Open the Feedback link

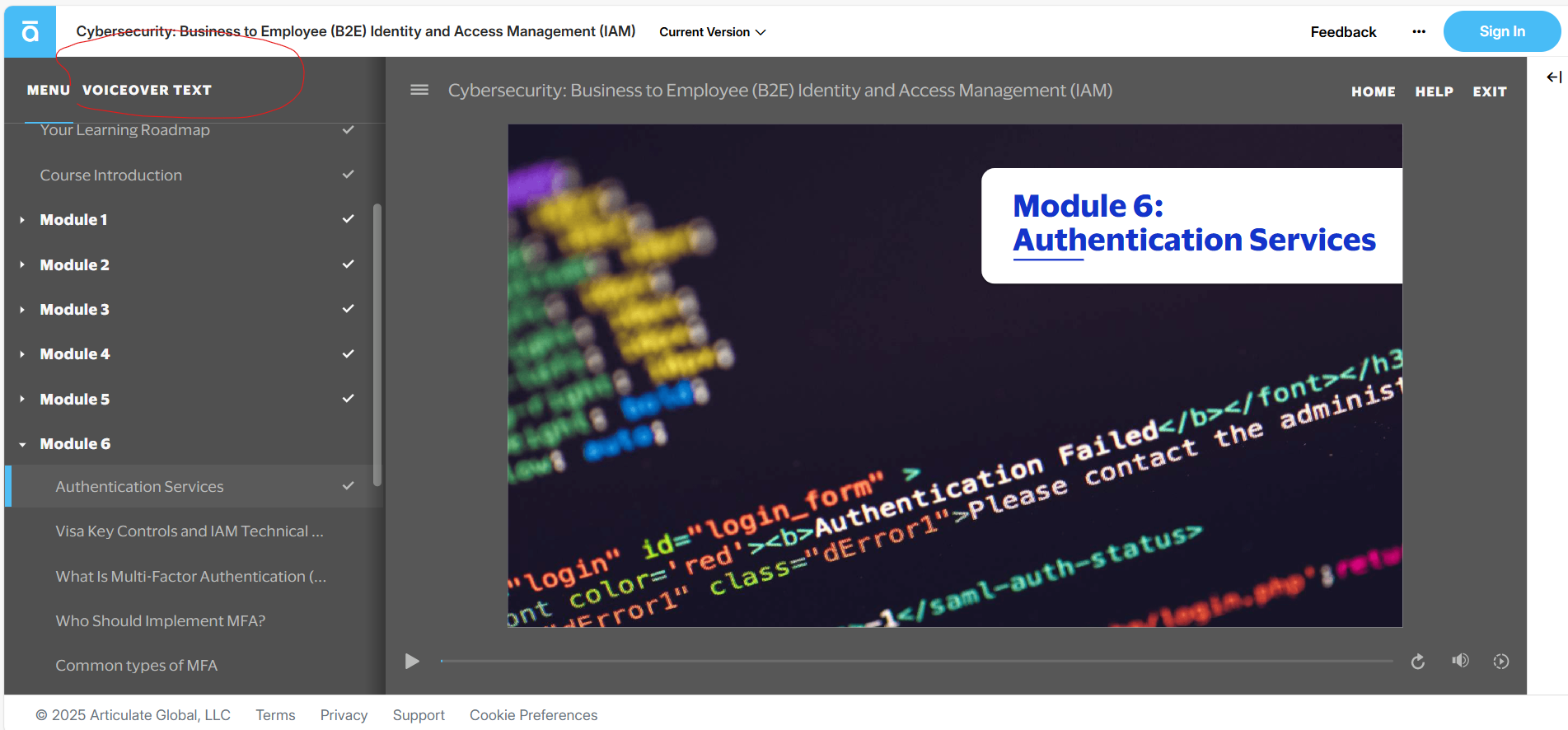point(1343,32)
